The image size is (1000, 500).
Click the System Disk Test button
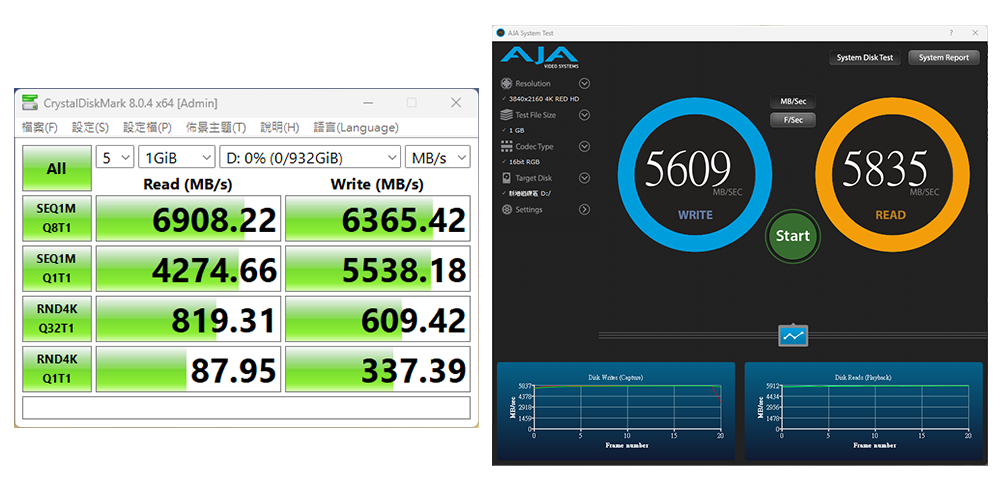865,57
